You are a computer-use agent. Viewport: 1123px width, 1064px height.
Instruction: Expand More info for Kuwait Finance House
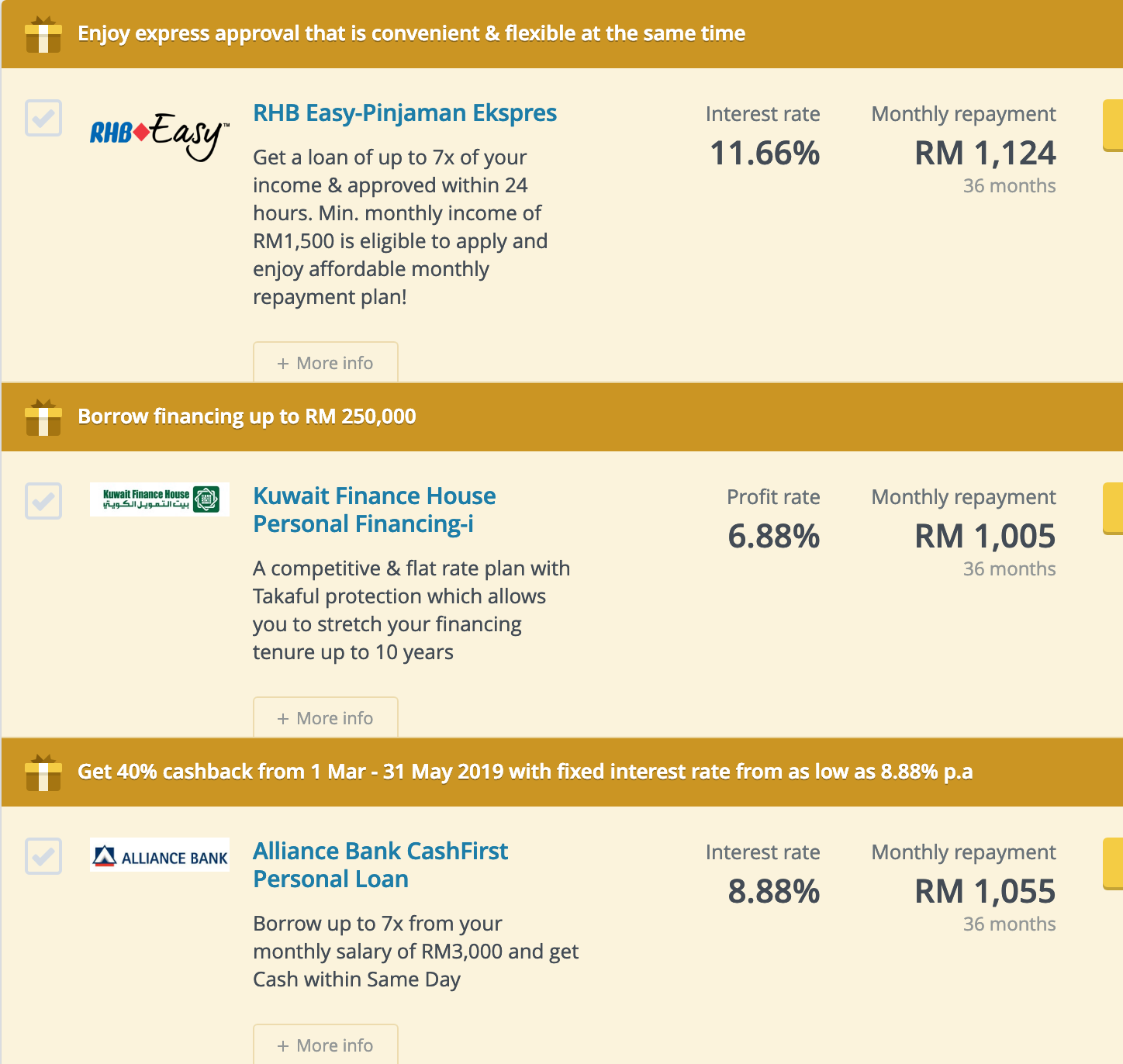pyautogui.click(x=326, y=717)
